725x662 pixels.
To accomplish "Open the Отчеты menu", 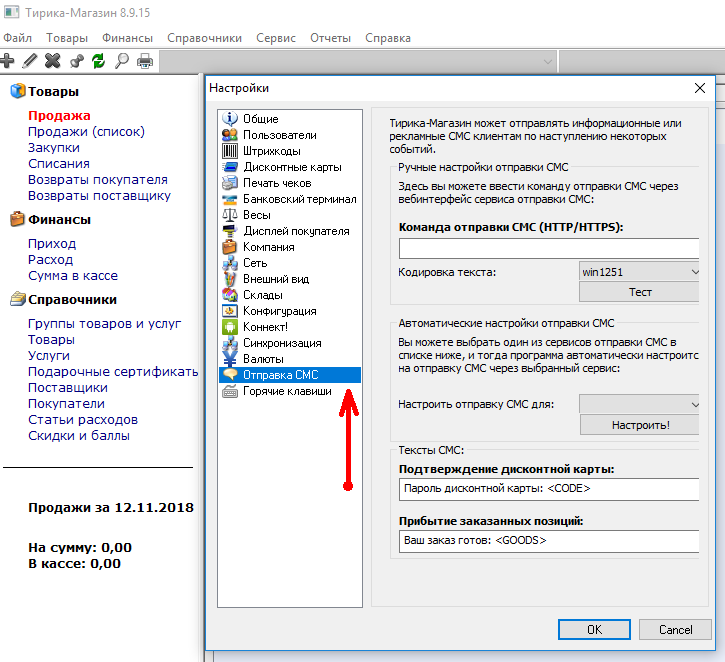I will pos(331,38).
